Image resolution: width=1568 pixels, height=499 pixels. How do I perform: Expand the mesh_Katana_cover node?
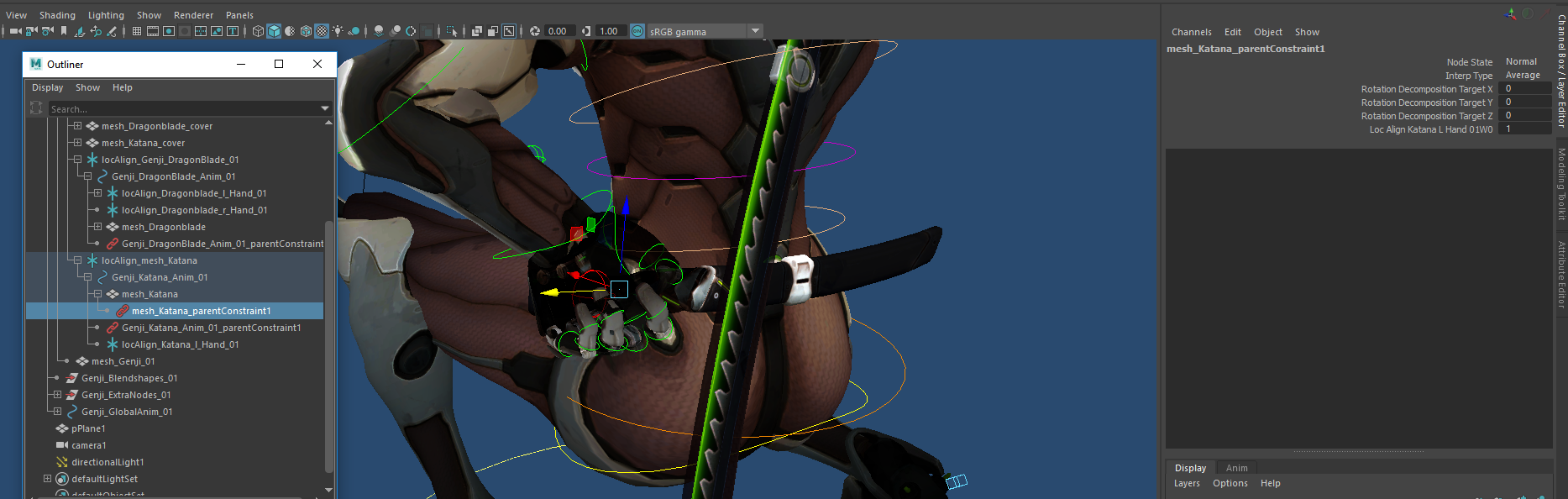coord(77,143)
